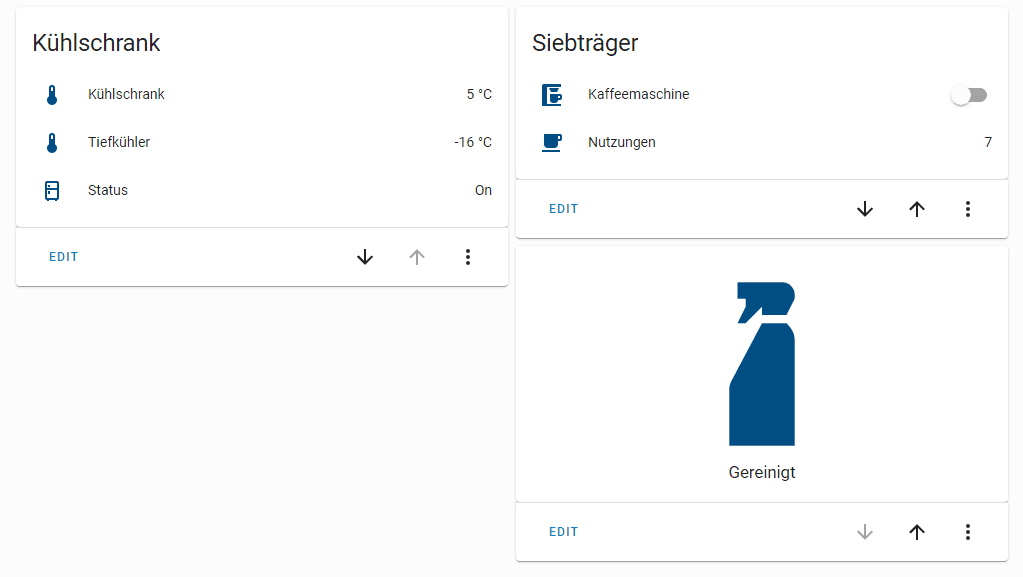Open the Kühlschrank card overflow menu
The image size is (1023, 577).
(468, 257)
